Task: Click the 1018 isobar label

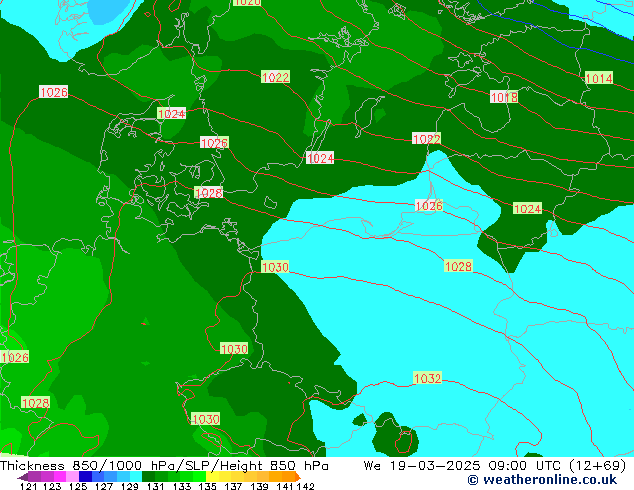Action: [x=504, y=97]
